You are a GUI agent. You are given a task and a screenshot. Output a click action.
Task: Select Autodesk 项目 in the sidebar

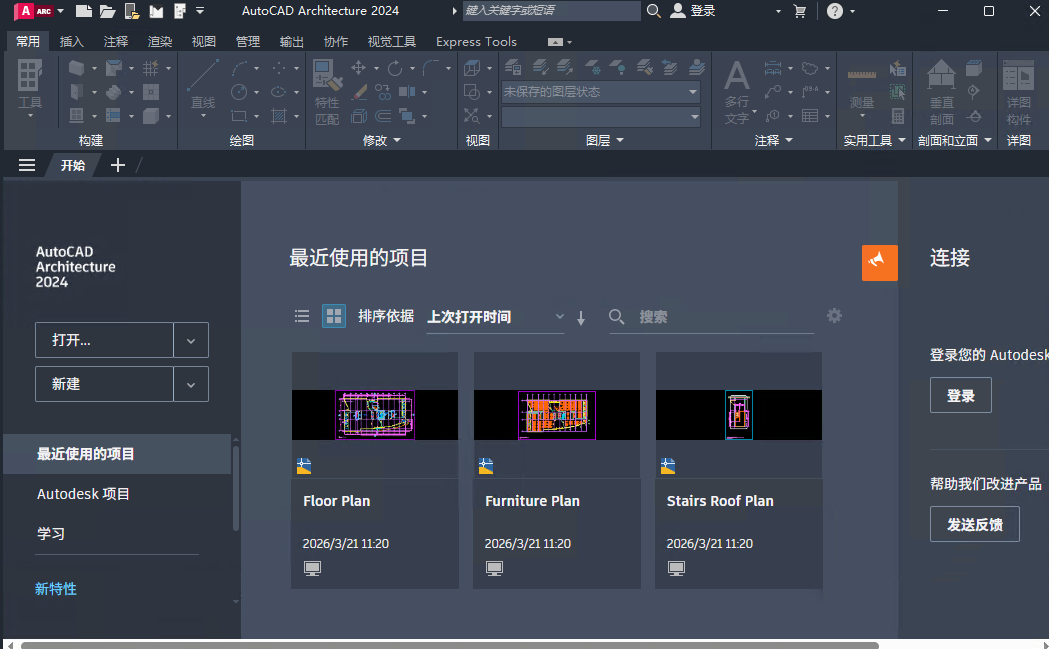(83, 494)
